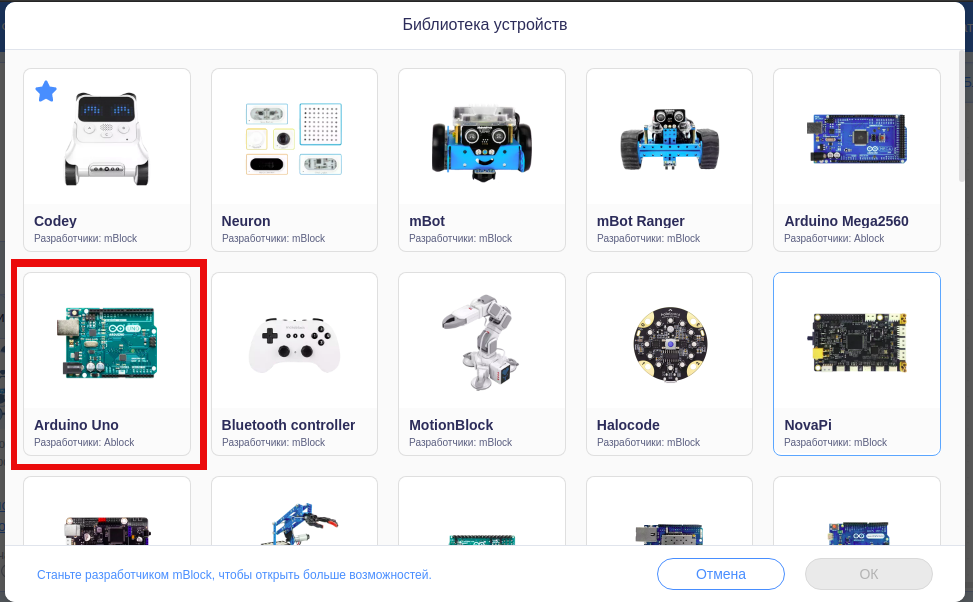Open the become mBlock developer link

[x=234, y=575]
